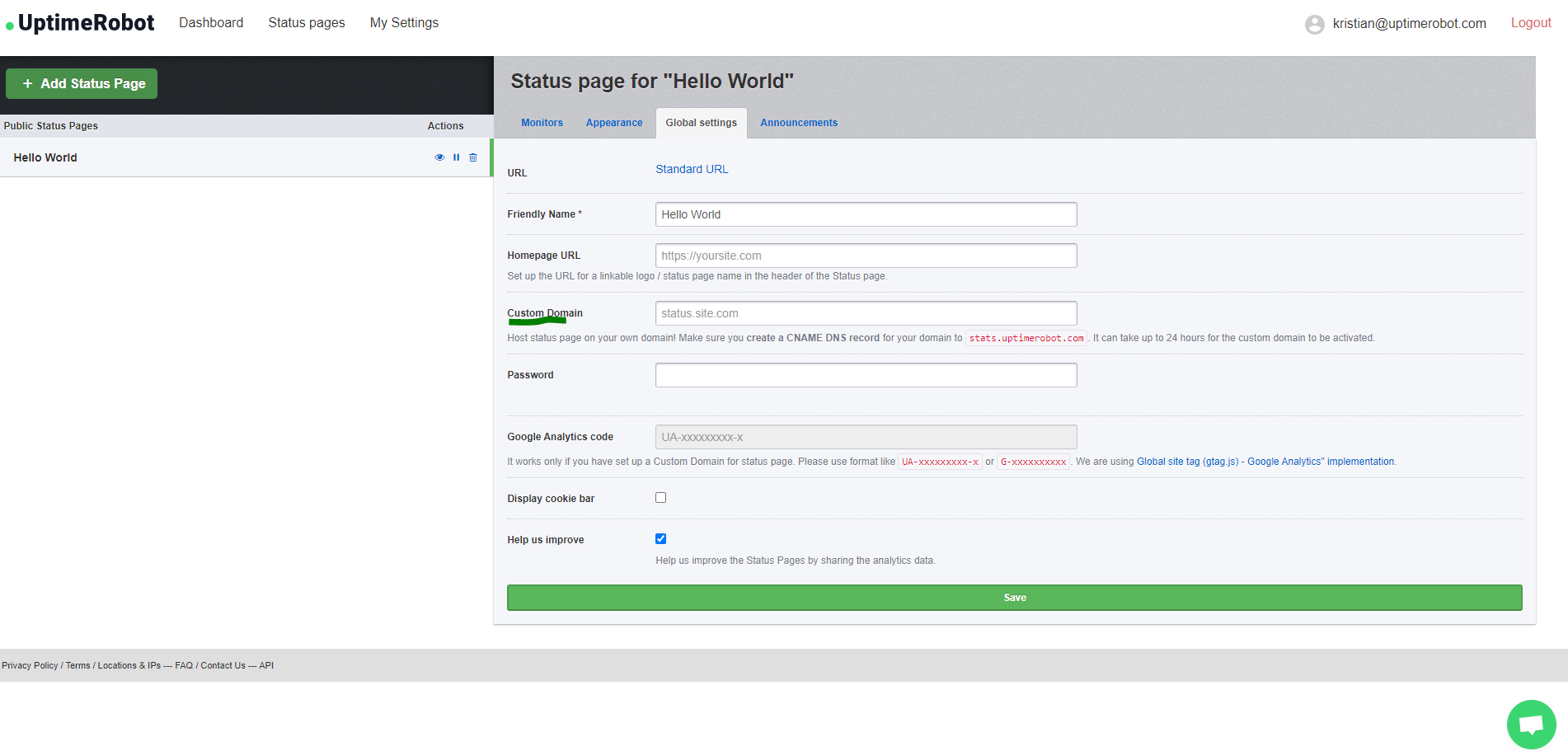Viewport: 1568px width, 751px height.
Task: Click the Google Analytics code field
Action: coord(866,437)
